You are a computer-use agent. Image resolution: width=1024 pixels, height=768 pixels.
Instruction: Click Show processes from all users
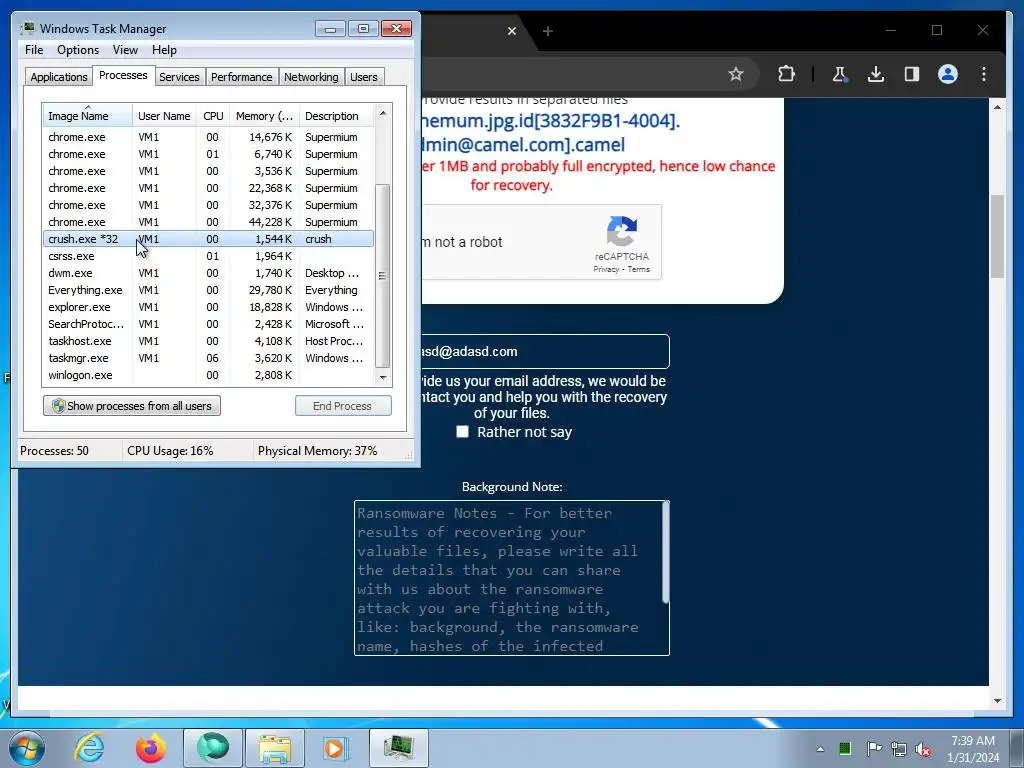[x=132, y=406]
